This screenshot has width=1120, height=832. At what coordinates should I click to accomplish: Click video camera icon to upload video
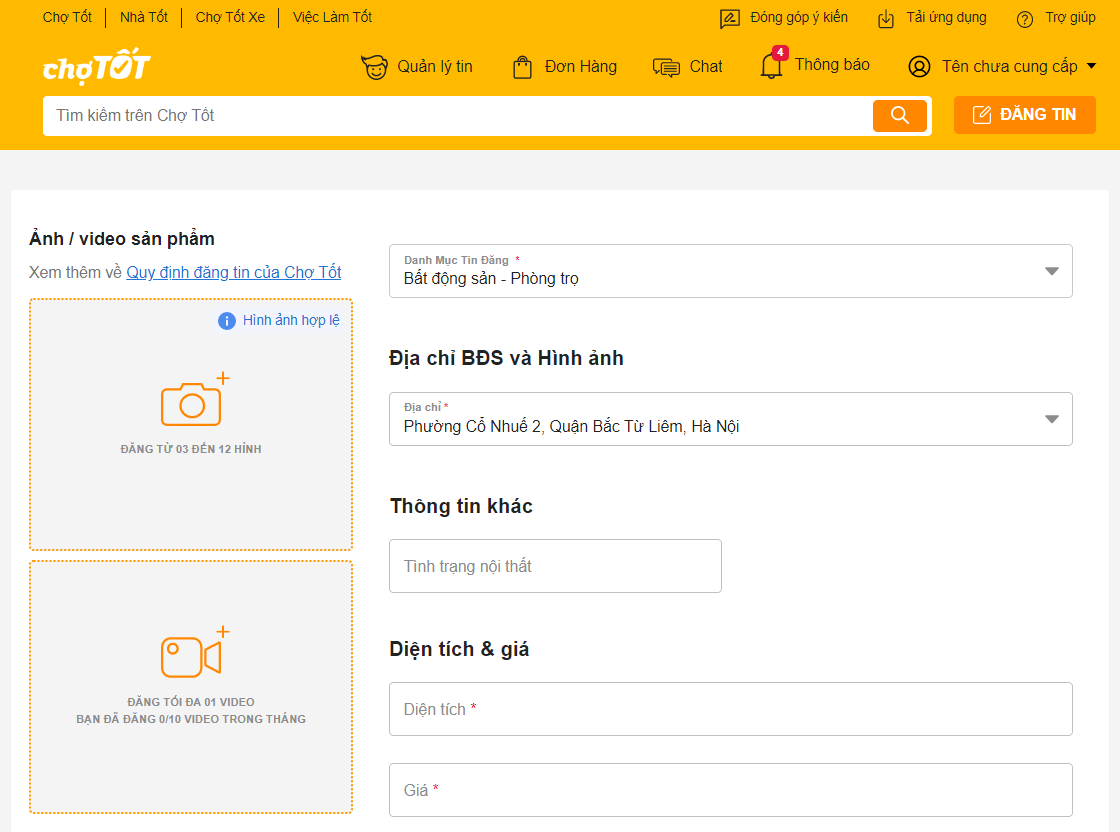[191, 657]
